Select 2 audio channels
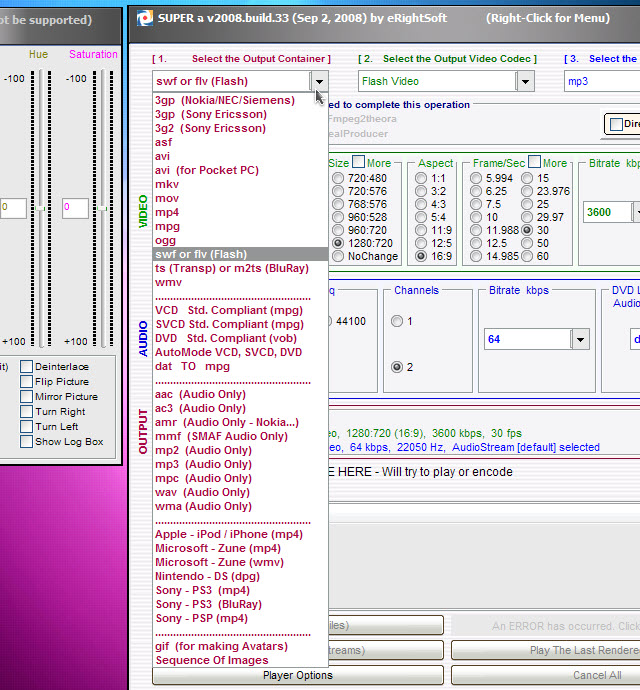Screen dimensions: 640x690 (397, 367)
